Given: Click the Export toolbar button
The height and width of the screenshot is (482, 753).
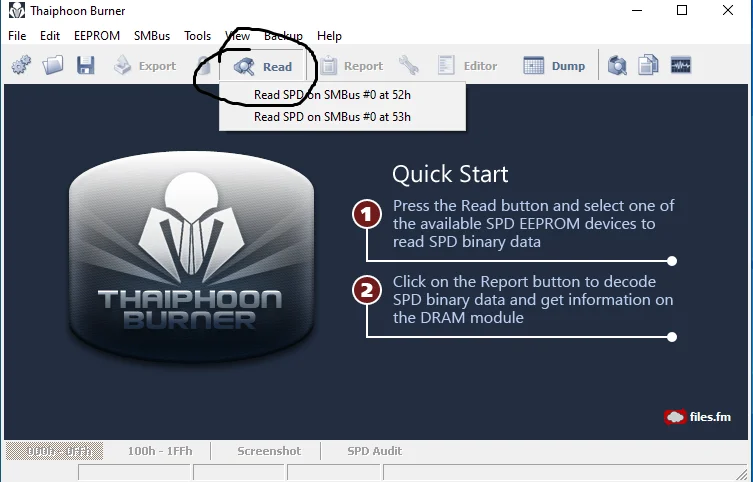Looking at the screenshot, I should click(x=145, y=66).
